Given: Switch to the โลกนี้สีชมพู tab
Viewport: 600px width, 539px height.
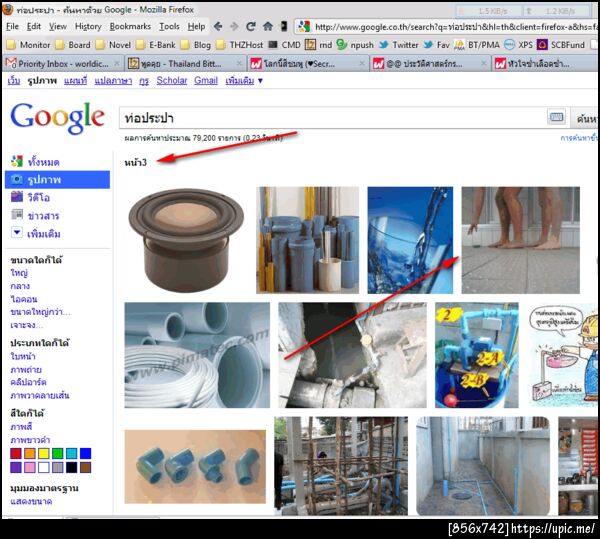Looking at the screenshot, I should pyautogui.click(x=308, y=64).
